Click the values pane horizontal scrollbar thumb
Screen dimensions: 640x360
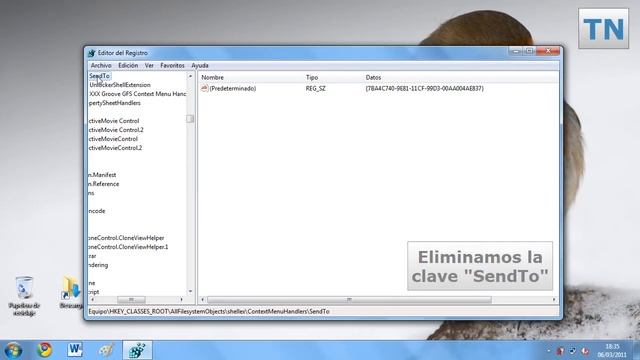pos(349,300)
